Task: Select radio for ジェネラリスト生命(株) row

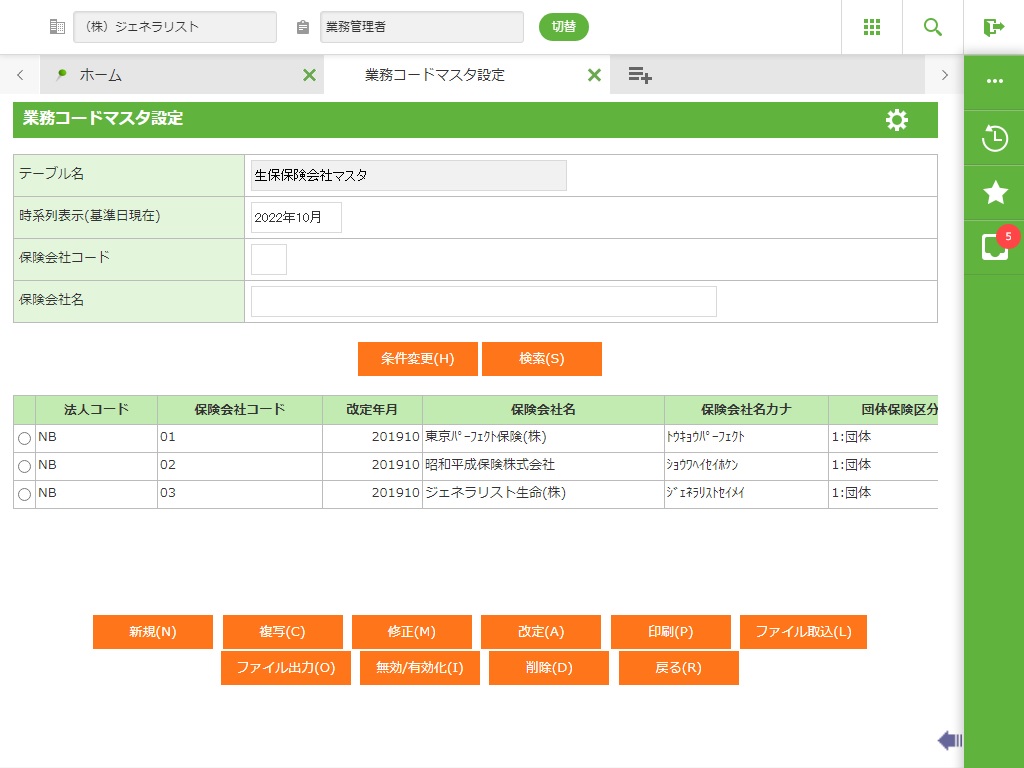Action: coord(24,494)
